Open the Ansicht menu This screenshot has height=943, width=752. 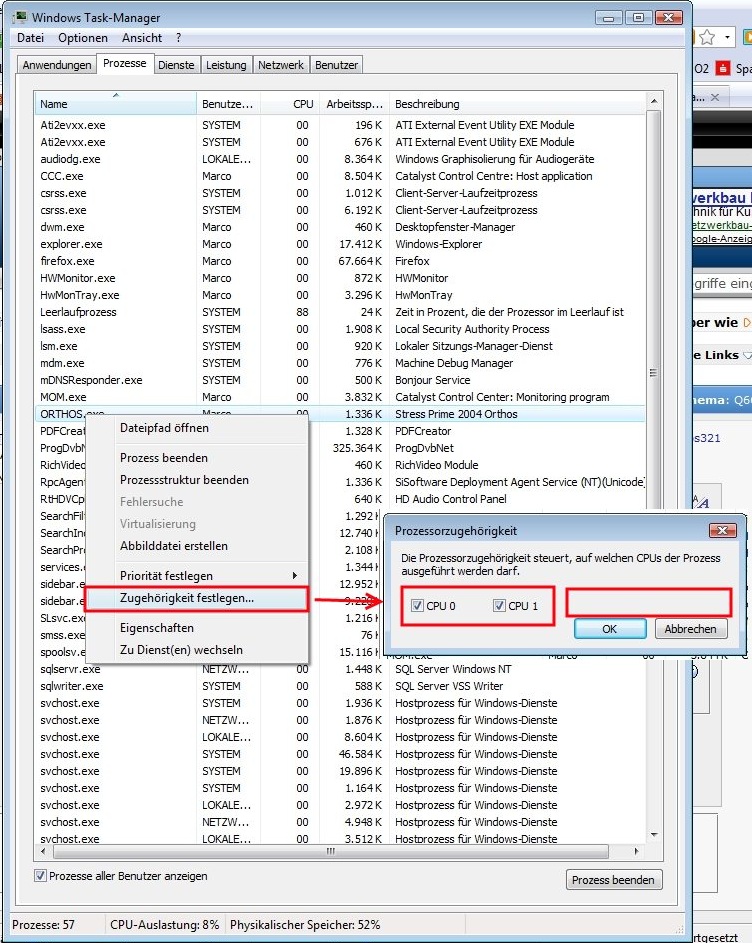[142, 38]
